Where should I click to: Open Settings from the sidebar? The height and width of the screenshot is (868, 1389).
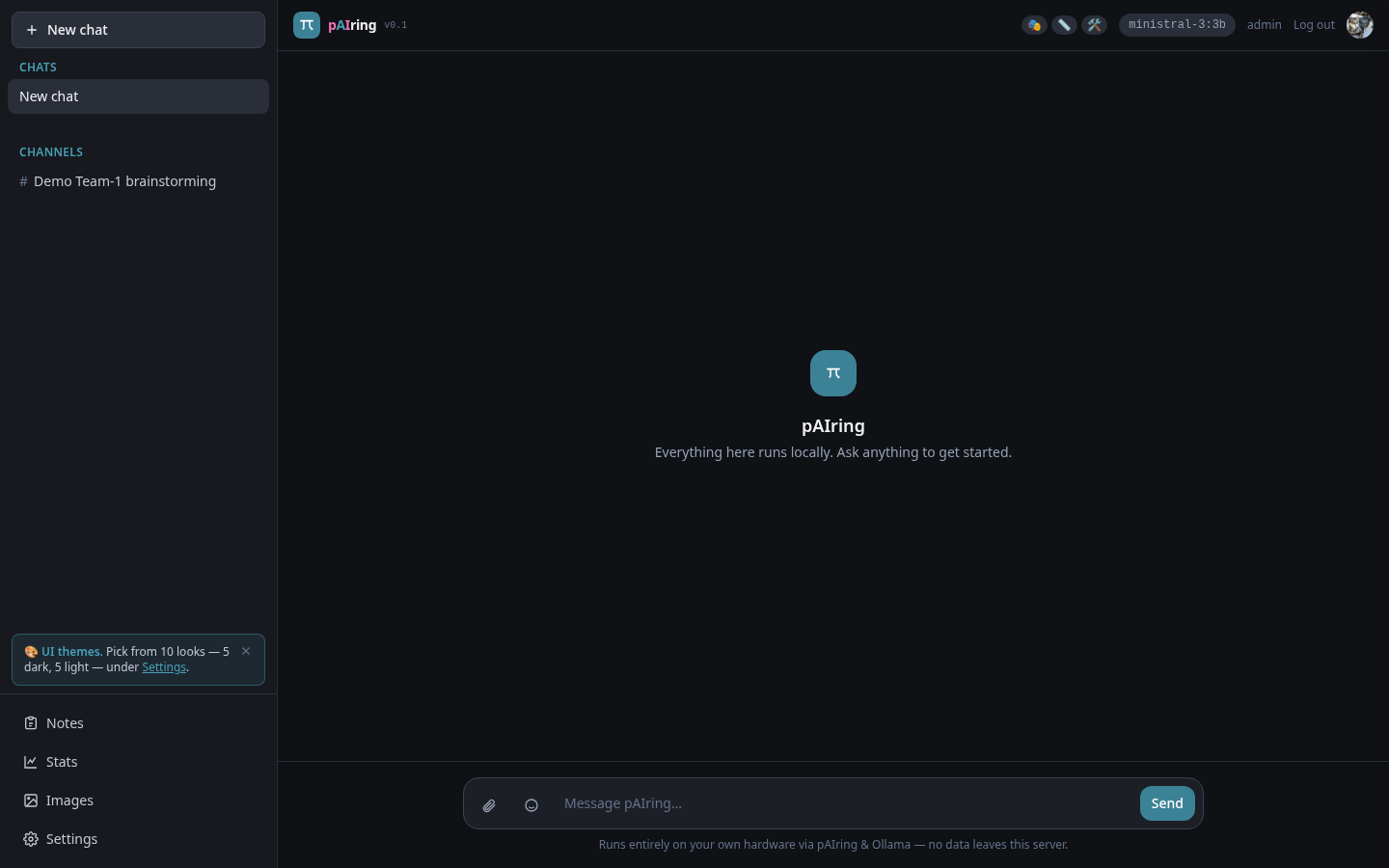[x=138, y=839]
